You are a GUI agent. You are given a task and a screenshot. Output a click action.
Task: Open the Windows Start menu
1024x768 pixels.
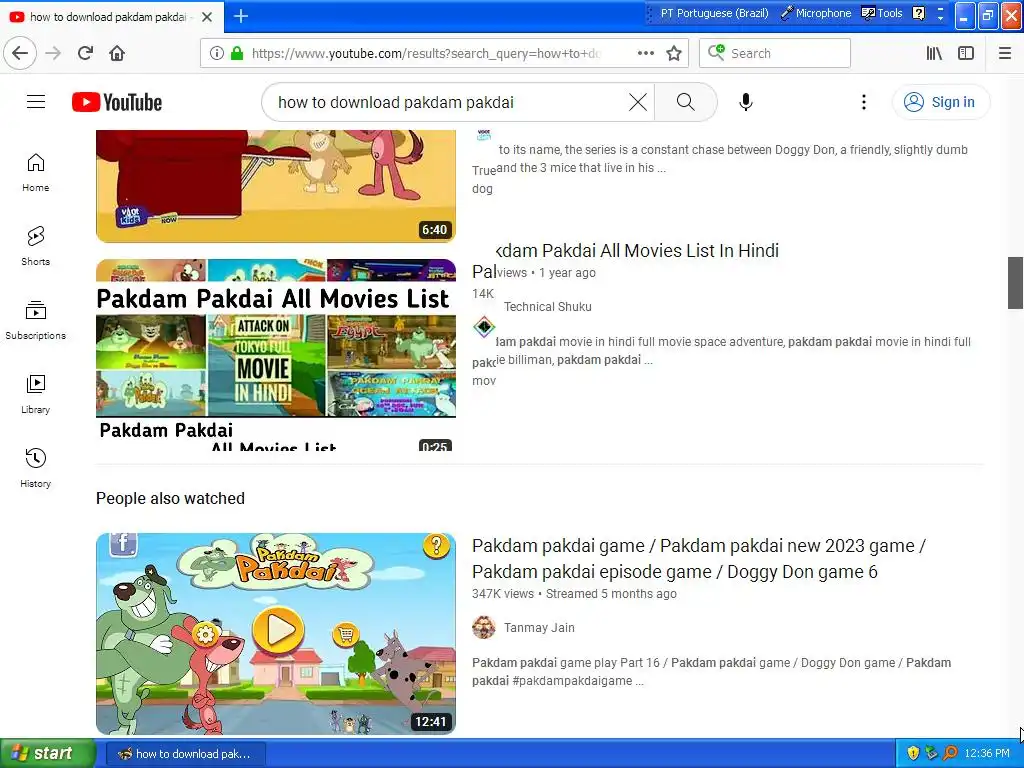coord(48,753)
